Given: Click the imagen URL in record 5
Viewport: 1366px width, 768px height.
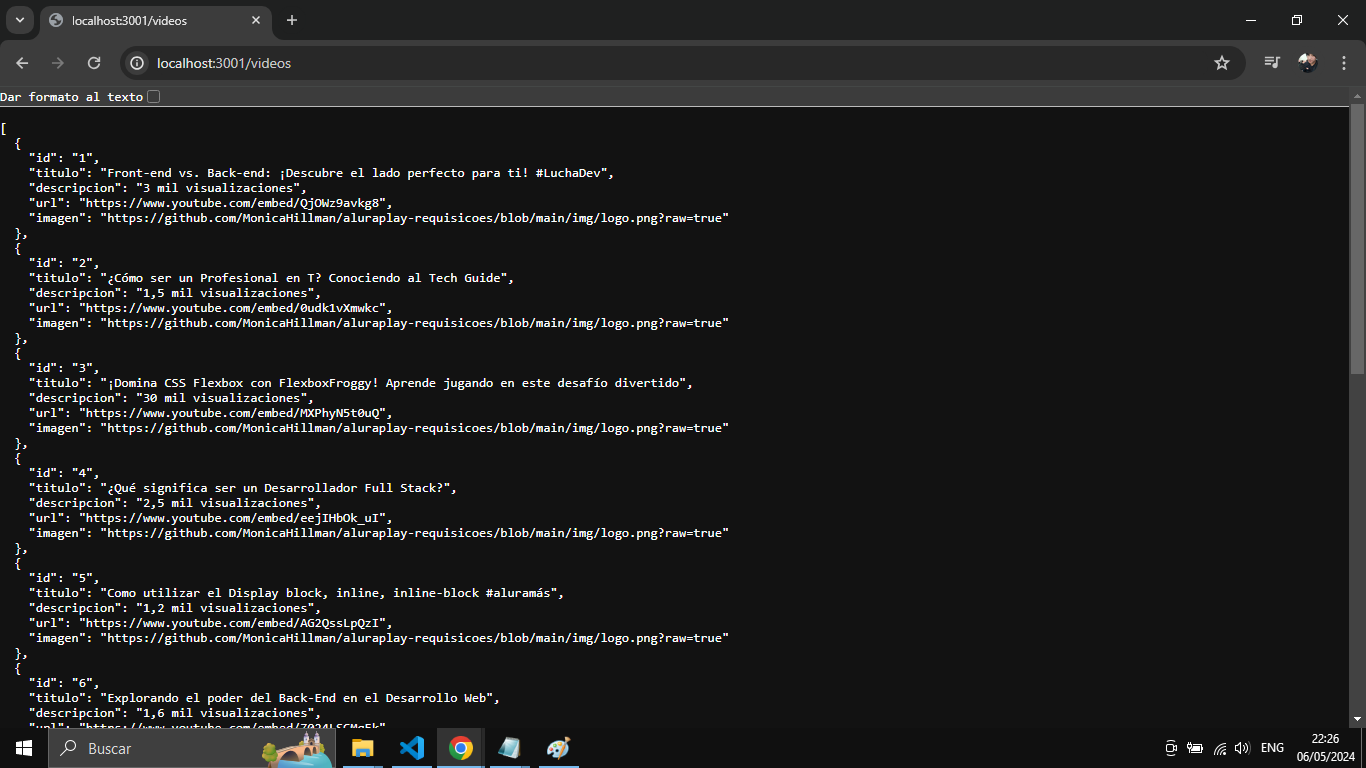Looking at the screenshot, I should pyautogui.click(x=413, y=638).
